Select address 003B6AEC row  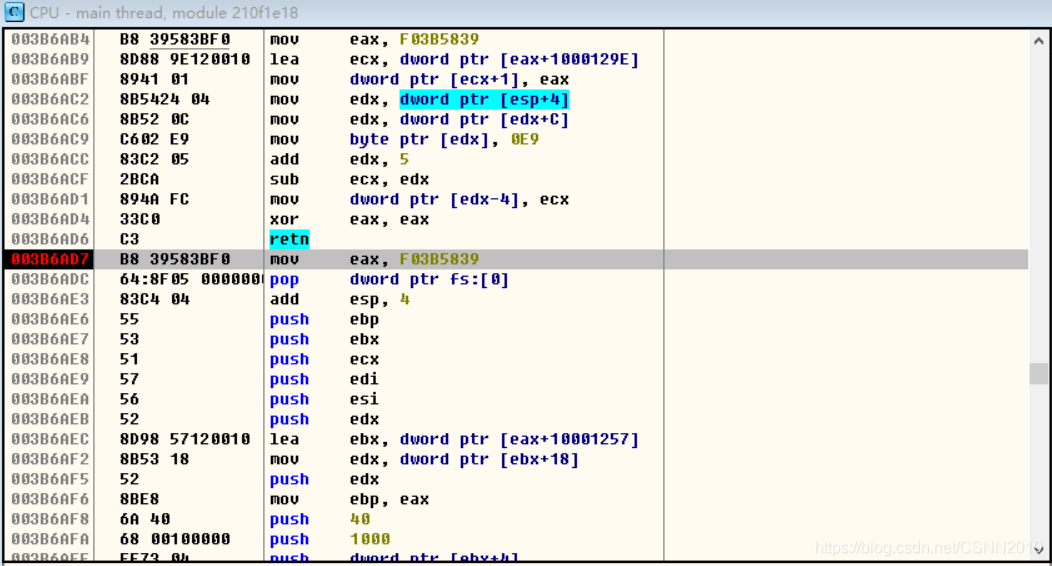point(515,440)
